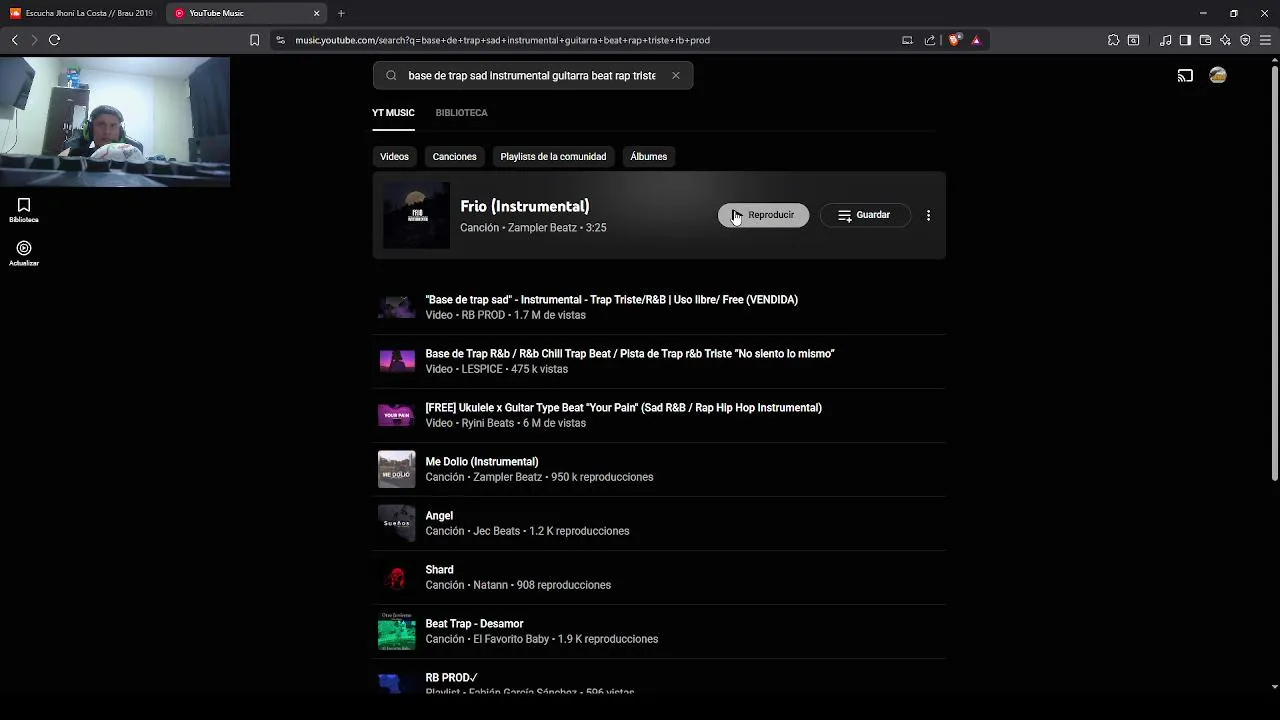Click the search magnifier icon
Screen dimensions: 1280x720
[x=391, y=76]
